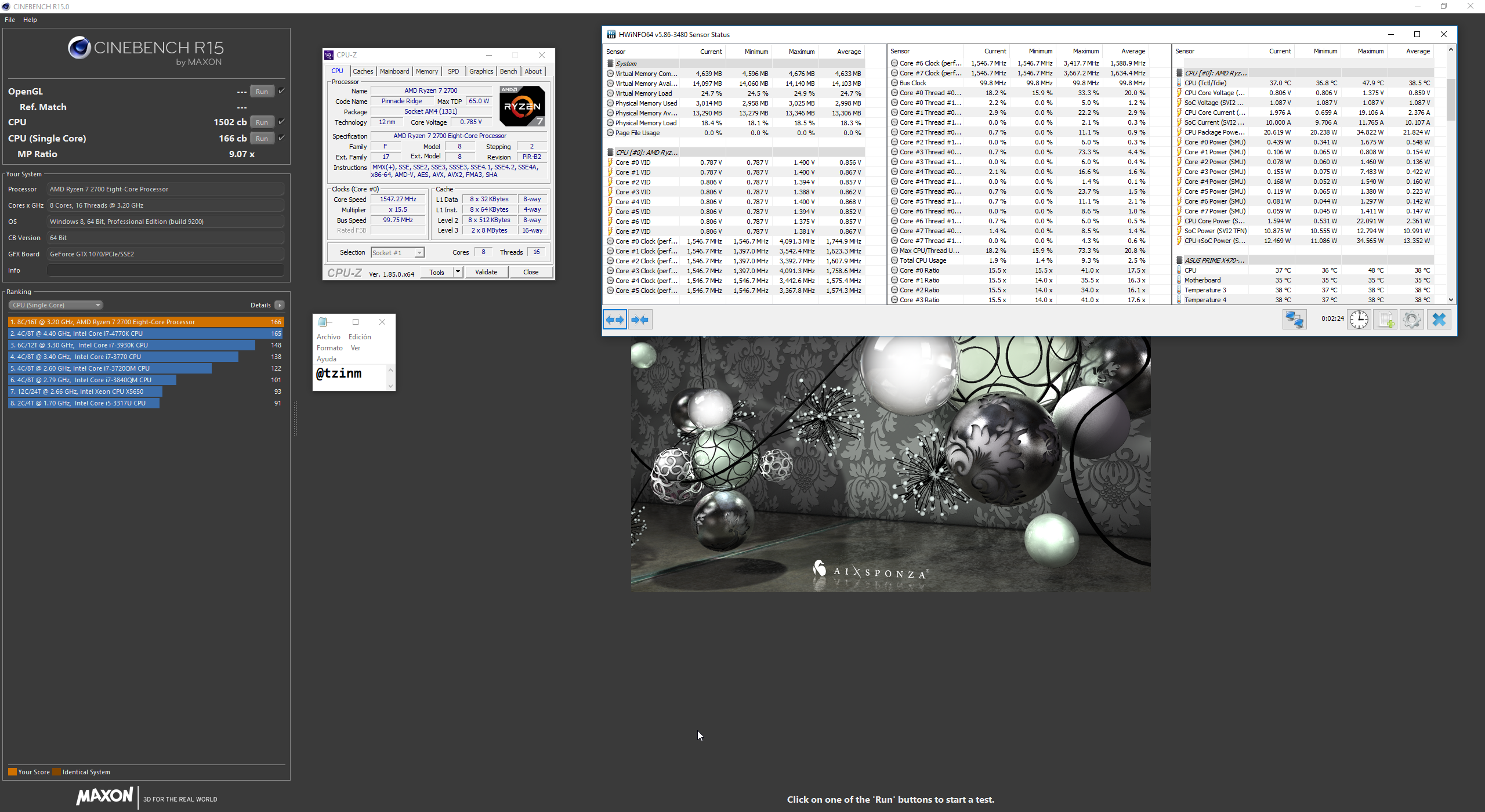Click the Validate button in CPU-Z
The image size is (1485, 812).
tap(486, 273)
